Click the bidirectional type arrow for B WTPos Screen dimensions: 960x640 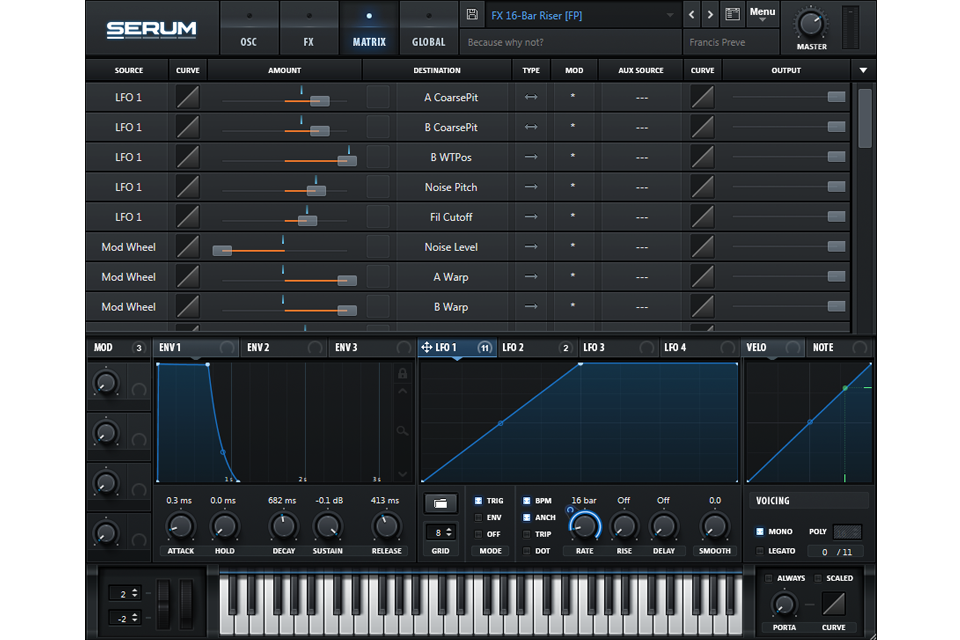click(x=530, y=157)
